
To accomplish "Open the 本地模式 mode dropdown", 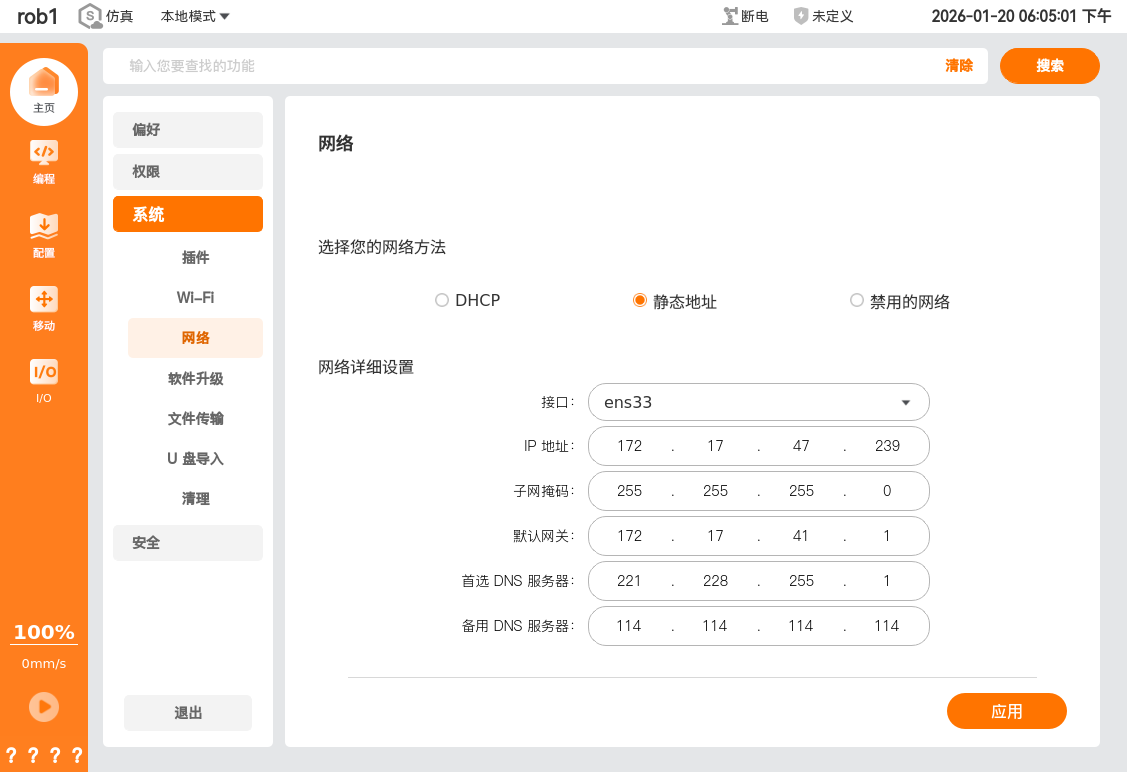I will (195, 16).
